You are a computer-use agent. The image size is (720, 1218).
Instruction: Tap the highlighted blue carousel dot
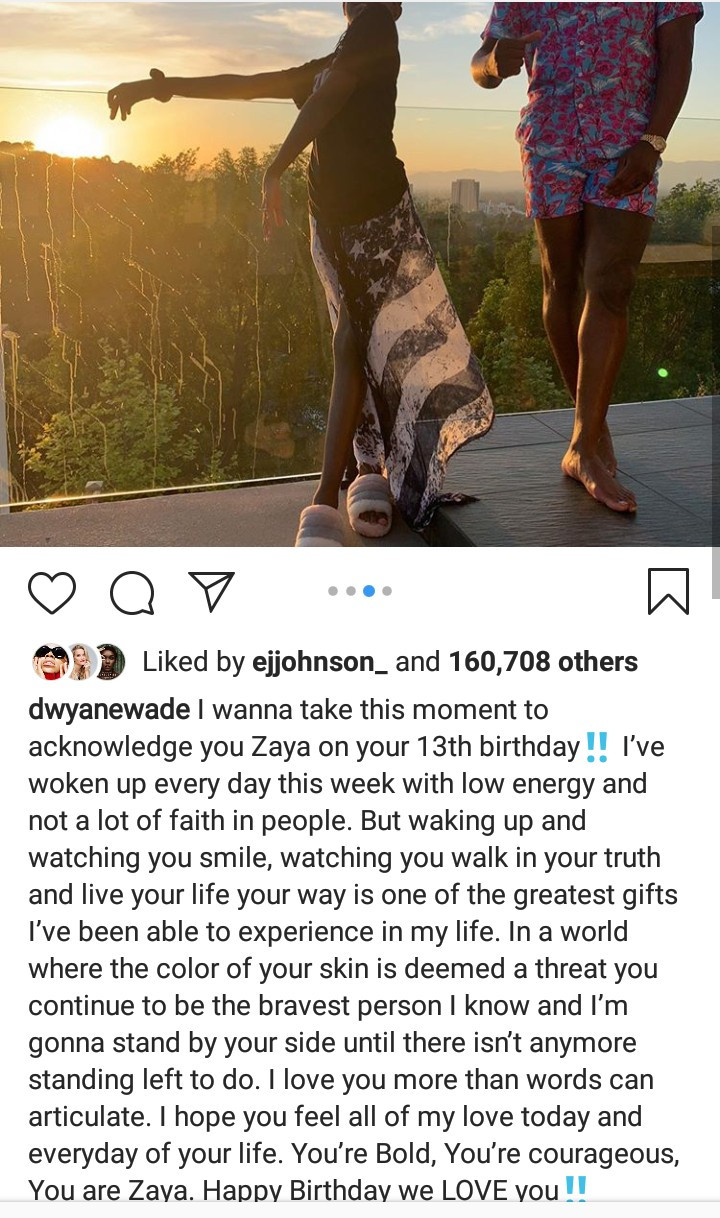(369, 591)
